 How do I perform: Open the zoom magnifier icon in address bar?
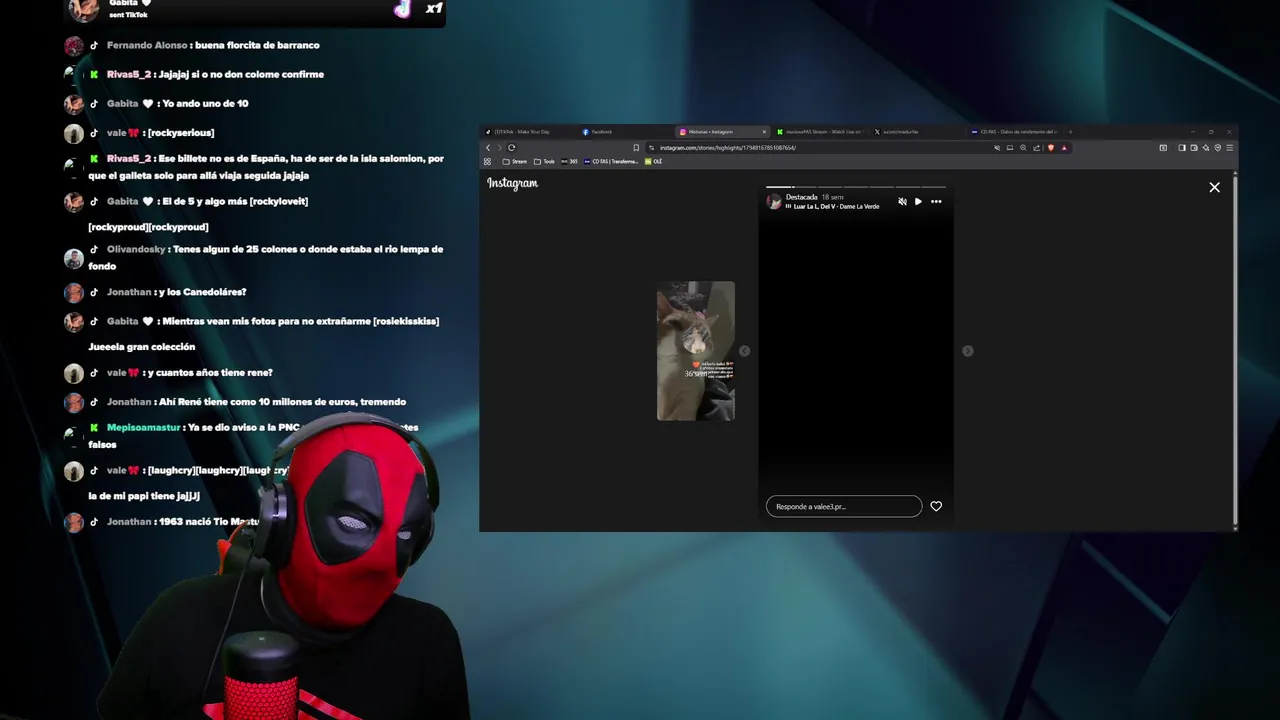click(x=1023, y=148)
